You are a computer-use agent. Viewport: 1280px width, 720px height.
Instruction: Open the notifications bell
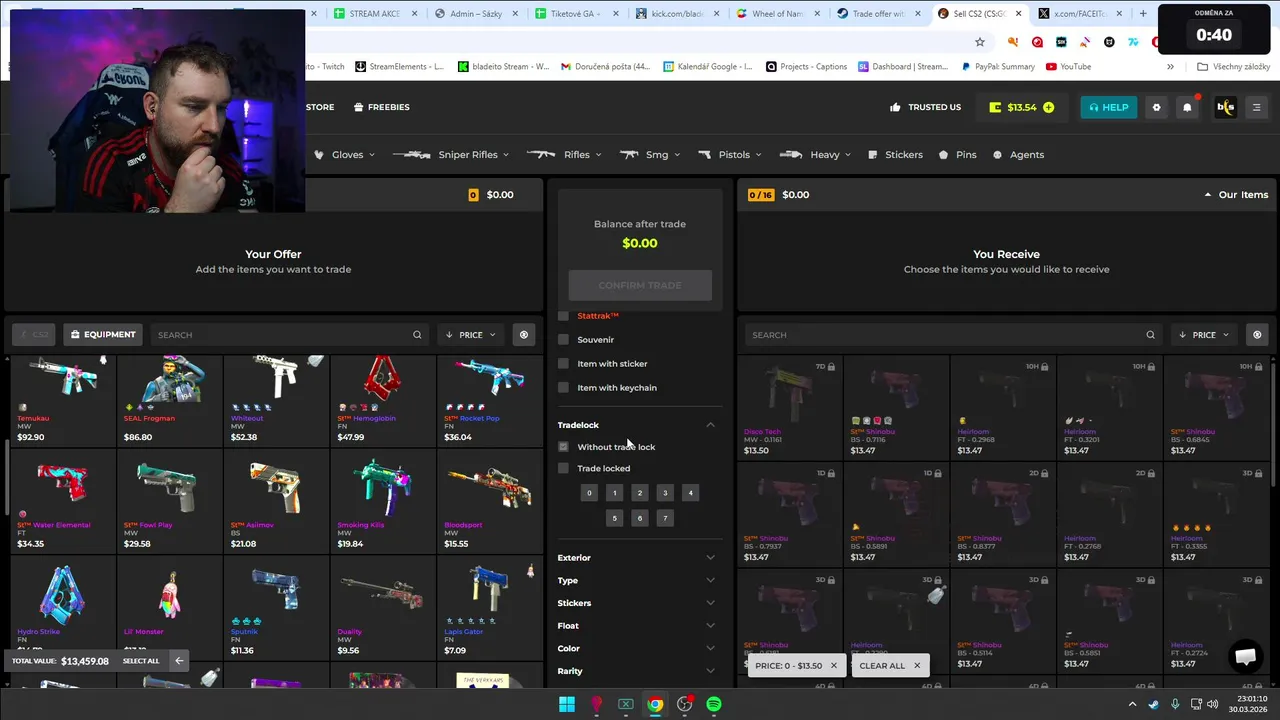(1188, 107)
